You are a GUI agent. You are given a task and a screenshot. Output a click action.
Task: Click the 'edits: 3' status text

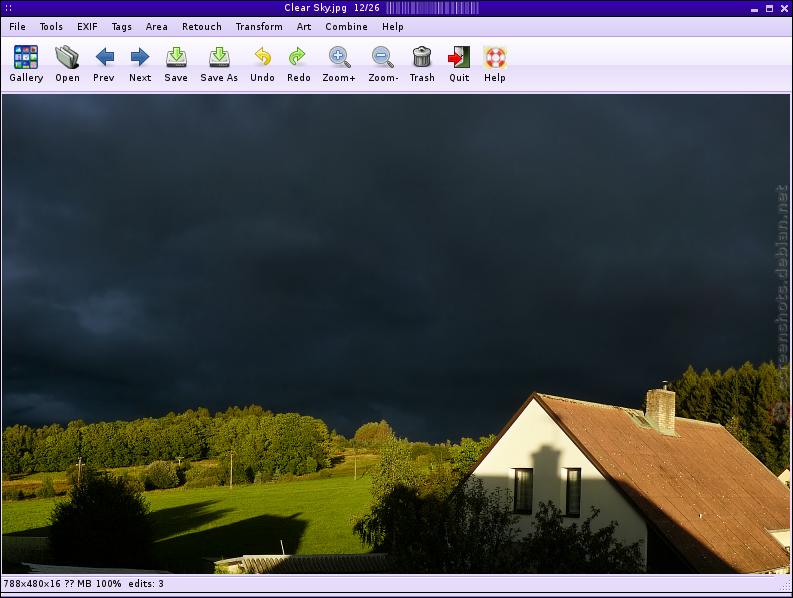point(146,584)
